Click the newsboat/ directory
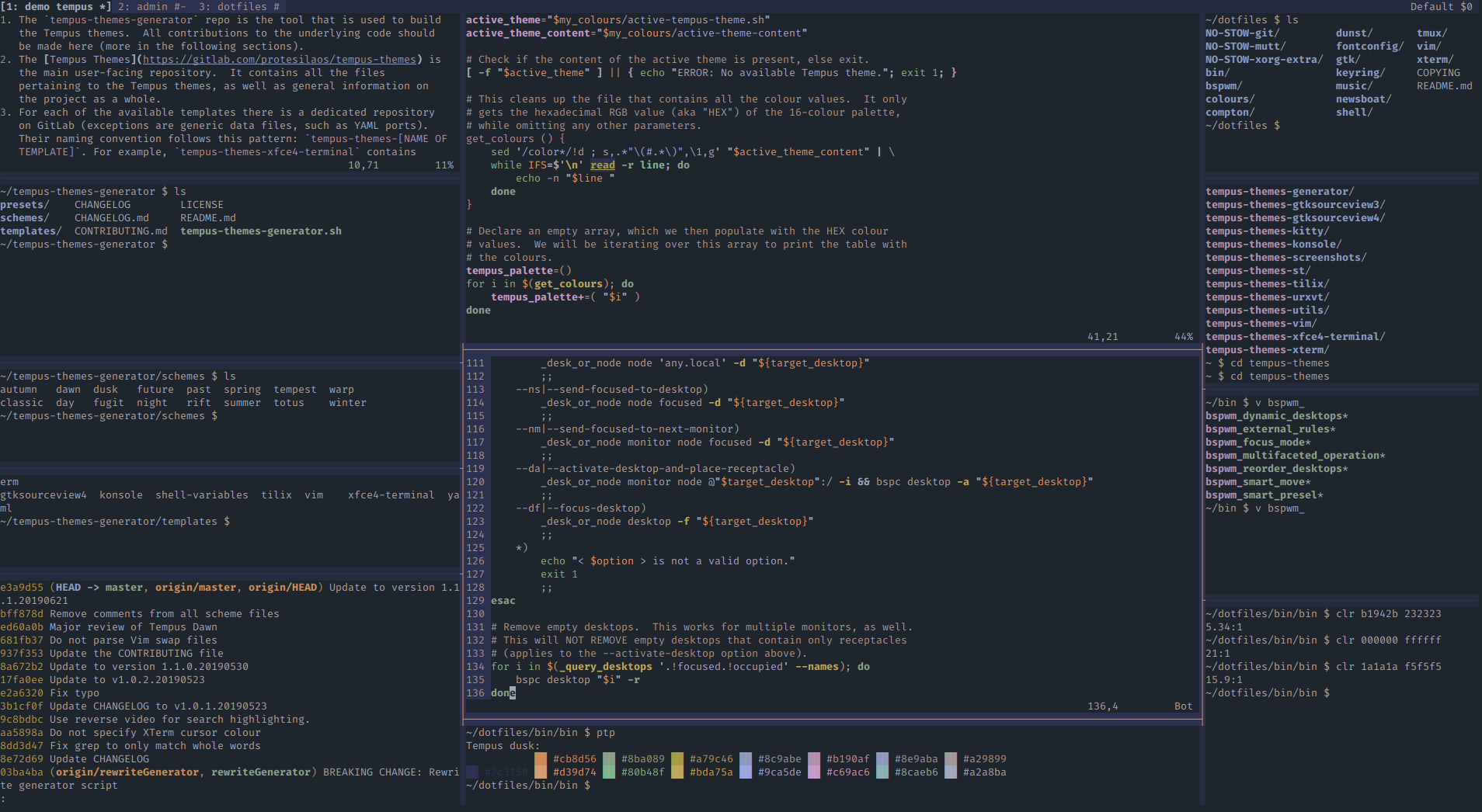Image resolution: width=1482 pixels, height=812 pixels. (1364, 99)
